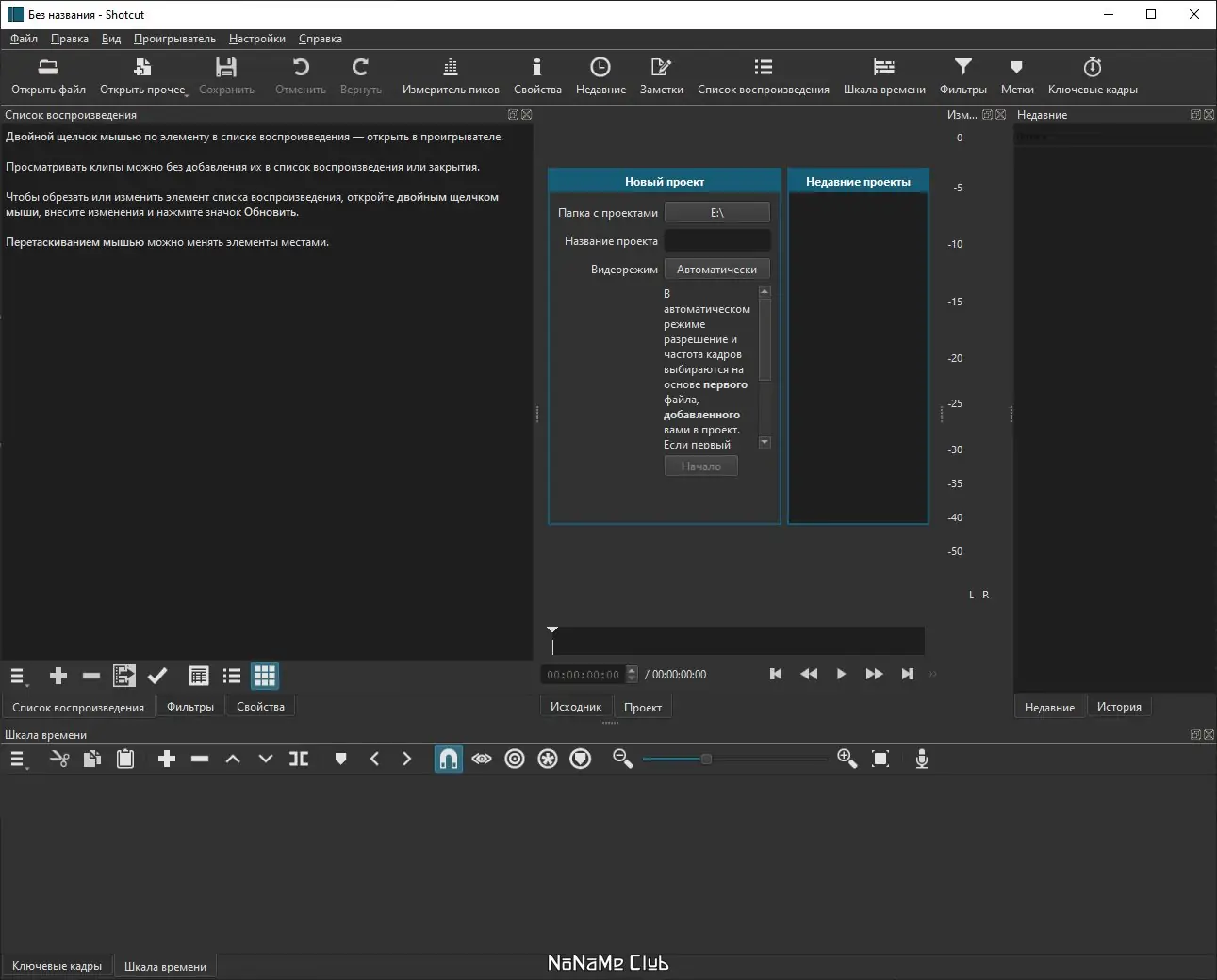Click the current timecode field
The width and height of the screenshot is (1217, 980).
(584, 675)
